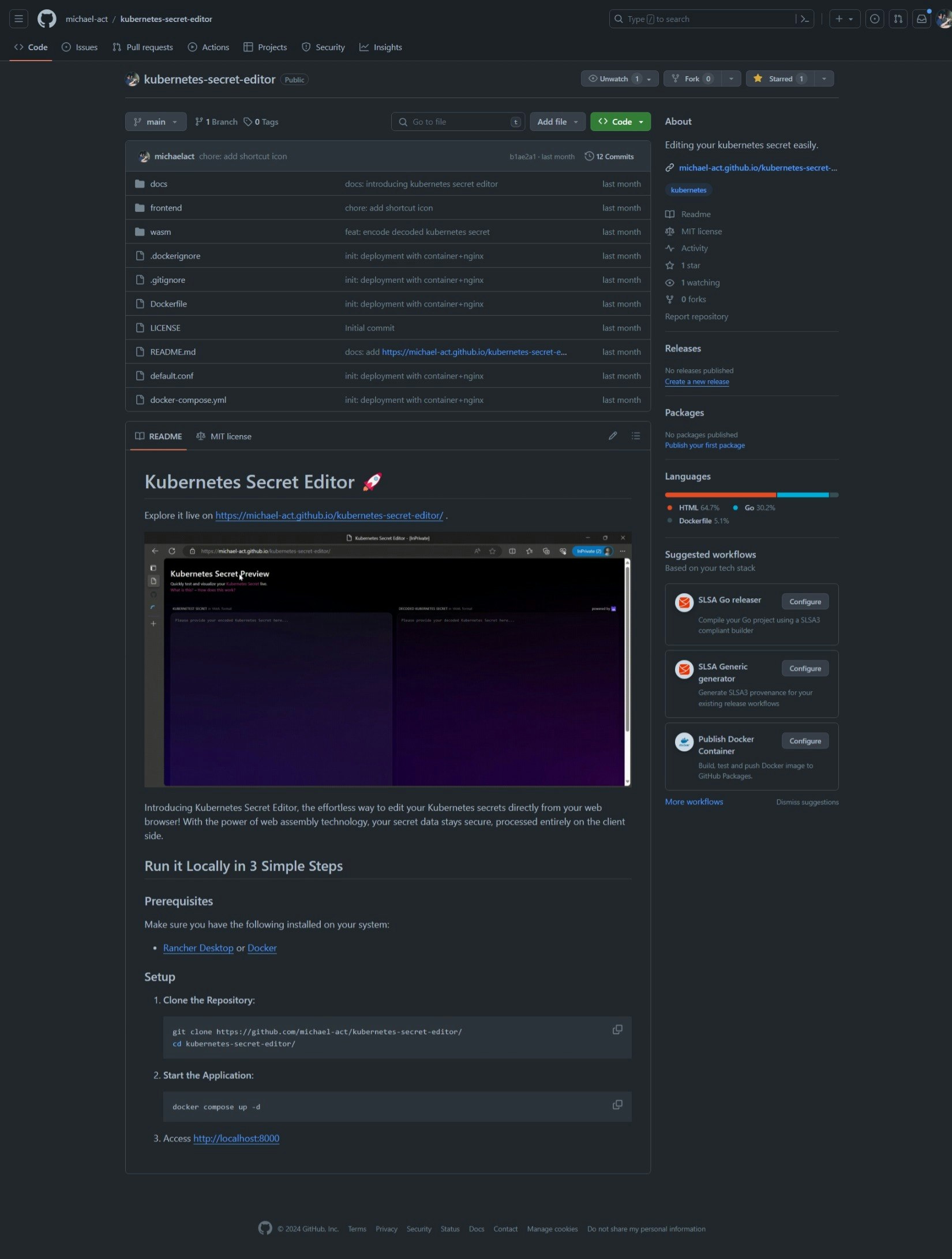Image resolution: width=952 pixels, height=1259 pixels.
Task: Click the michael-act owner breadcrumb
Action: (x=87, y=19)
